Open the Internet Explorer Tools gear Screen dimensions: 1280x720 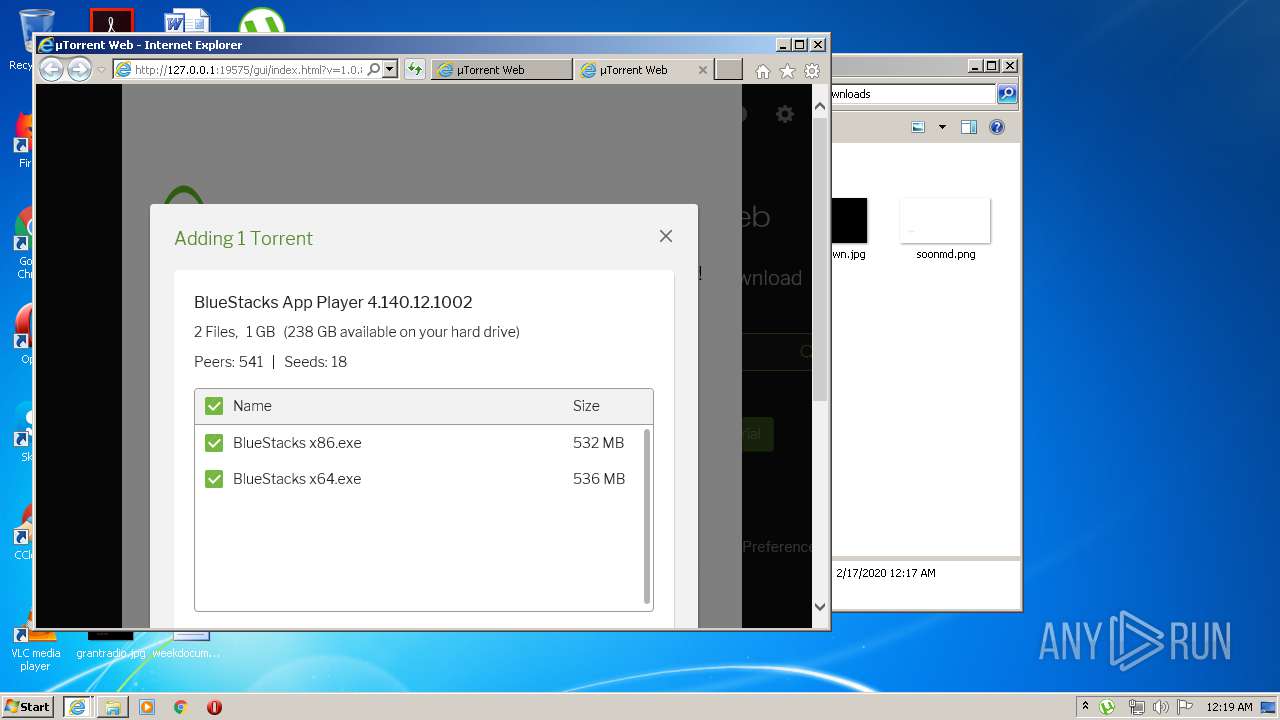[x=812, y=71]
